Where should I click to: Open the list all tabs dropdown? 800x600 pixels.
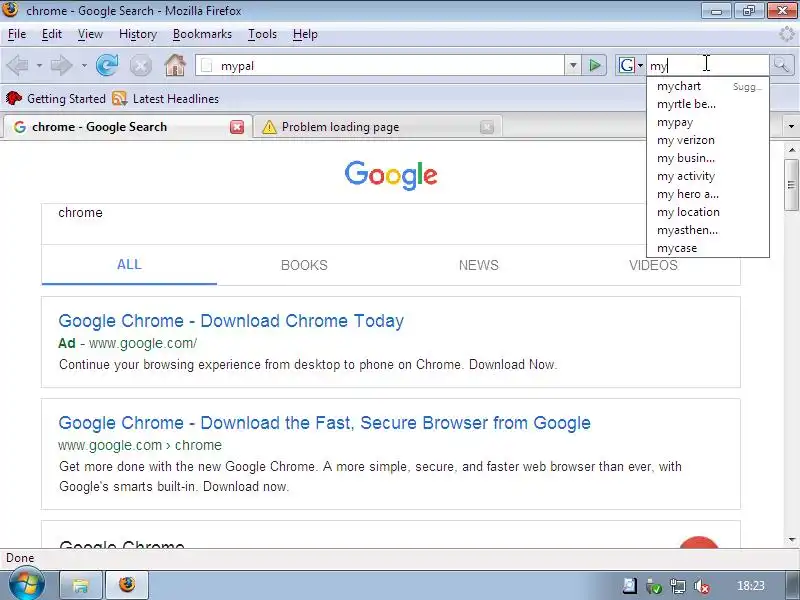click(x=791, y=126)
